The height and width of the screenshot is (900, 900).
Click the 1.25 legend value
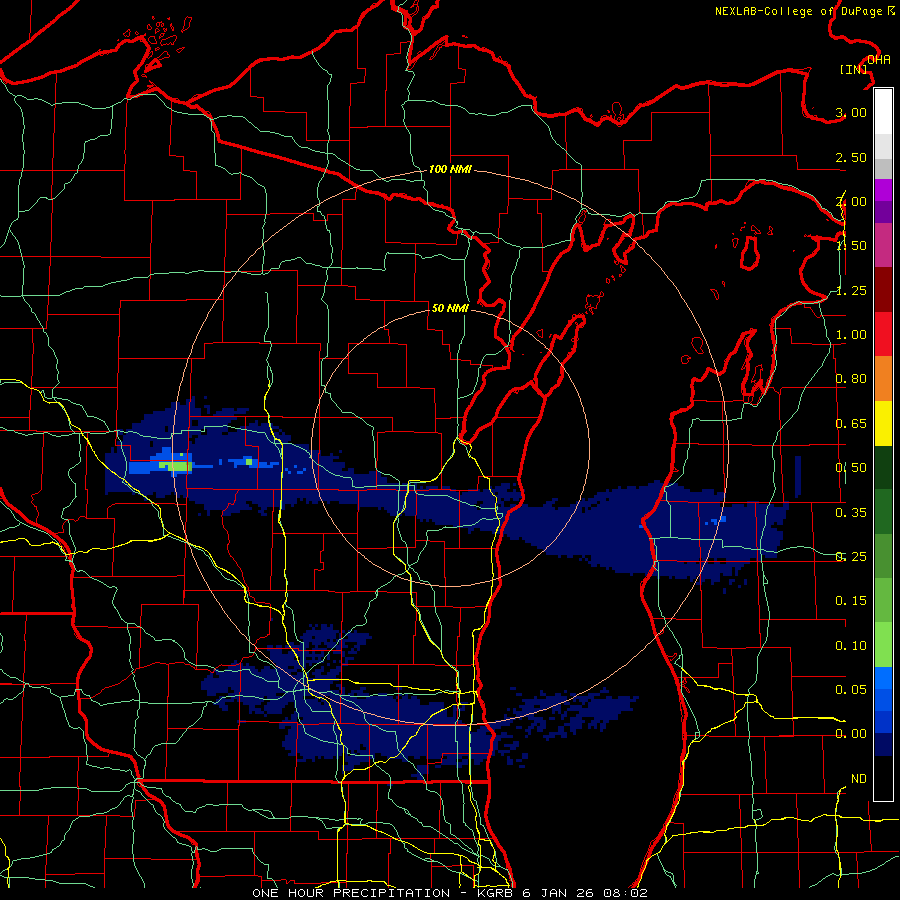tap(851, 290)
